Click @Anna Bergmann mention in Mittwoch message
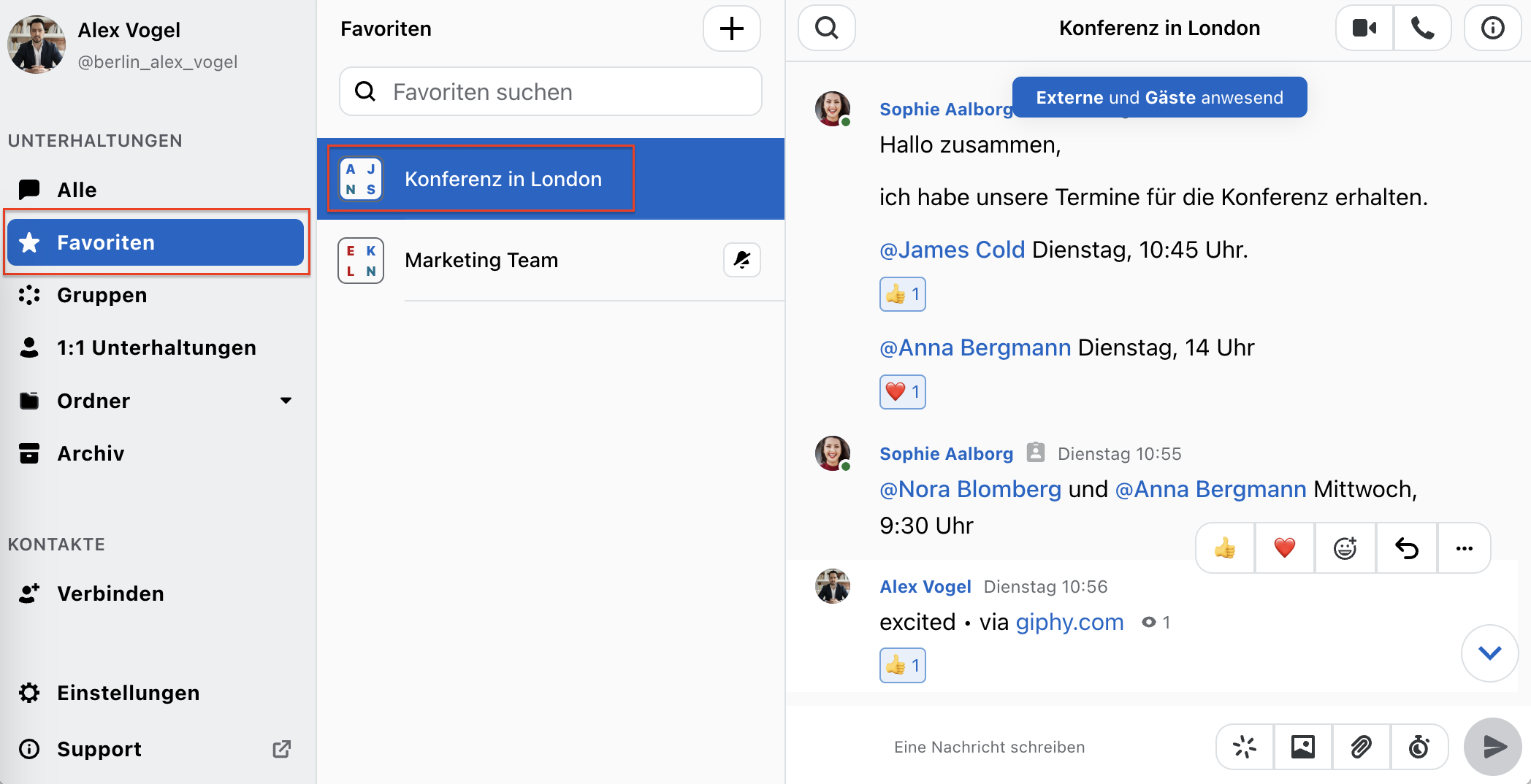The height and width of the screenshot is (784, 1531). coord(1210,489)
